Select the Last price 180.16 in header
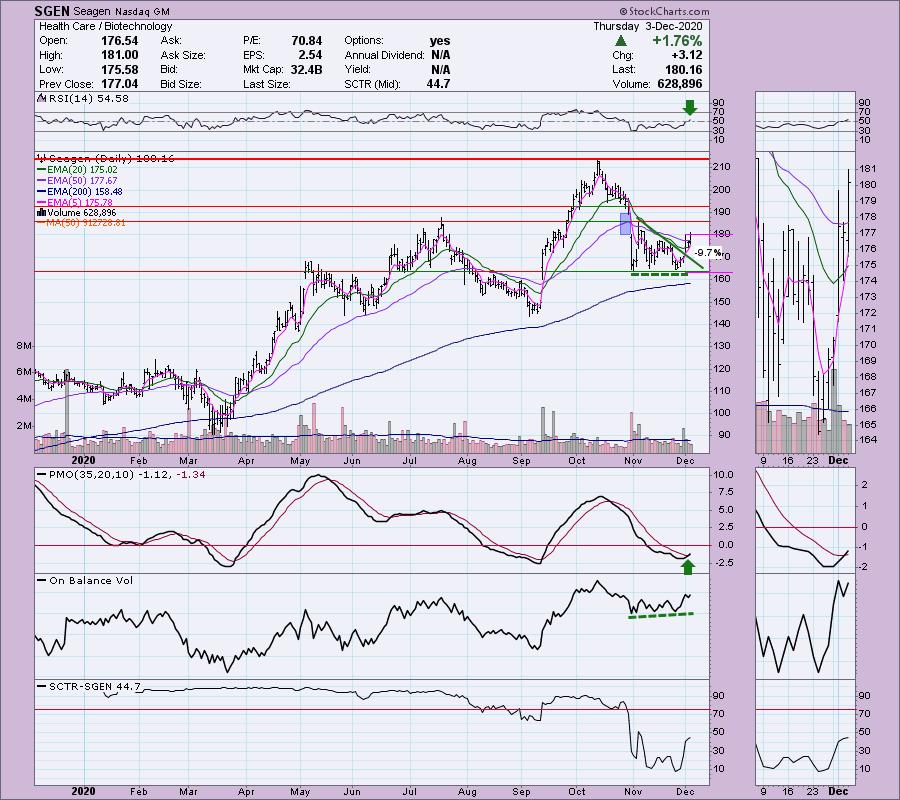The image size is (900, 800). point(683,69)
